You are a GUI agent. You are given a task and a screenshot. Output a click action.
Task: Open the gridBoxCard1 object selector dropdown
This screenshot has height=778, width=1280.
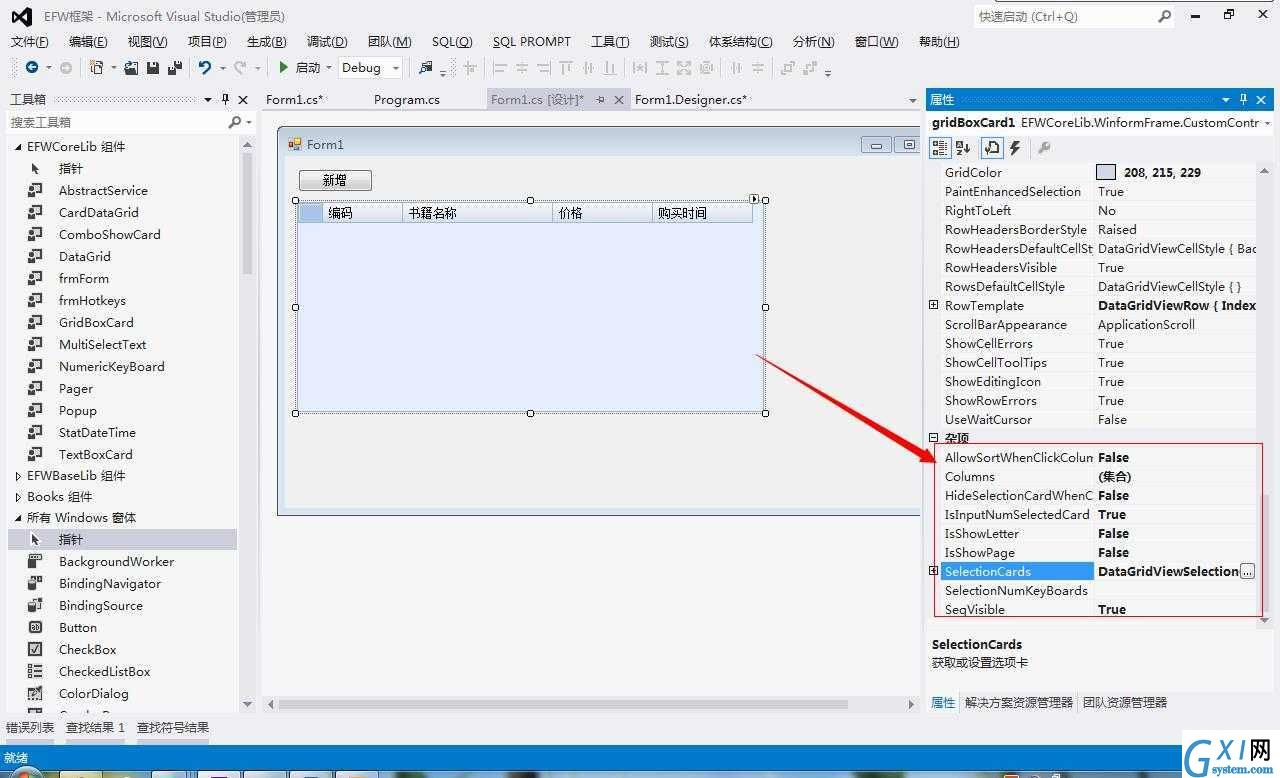1268,123
